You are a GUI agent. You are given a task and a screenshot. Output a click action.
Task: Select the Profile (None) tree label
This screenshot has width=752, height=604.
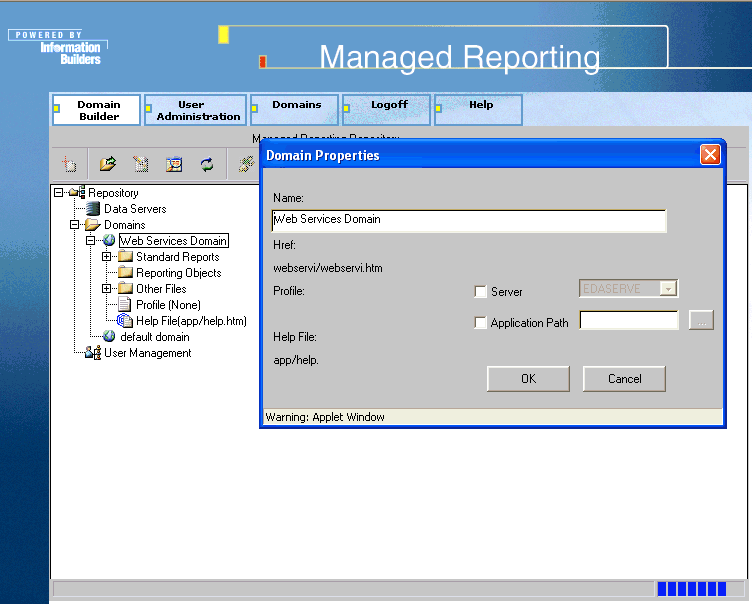tap(168, 305)
